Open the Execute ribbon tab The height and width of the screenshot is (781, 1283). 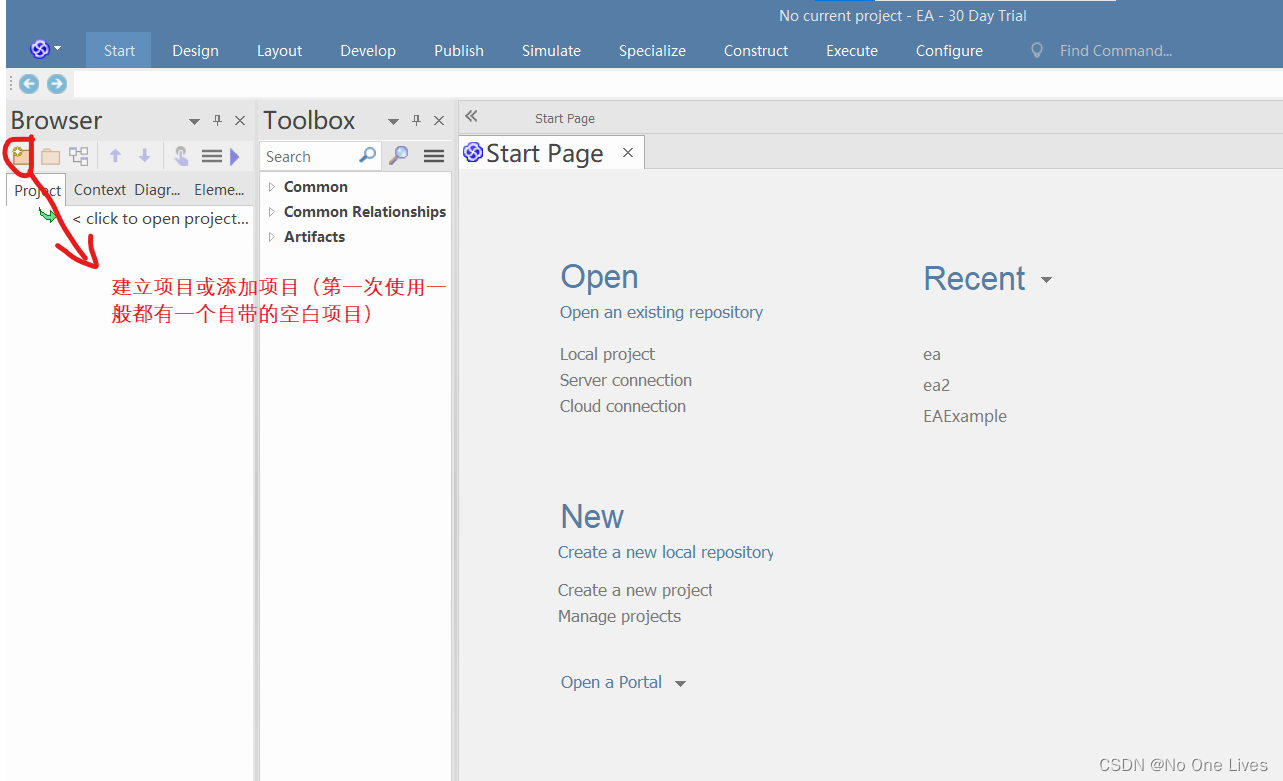click(852, 50)
